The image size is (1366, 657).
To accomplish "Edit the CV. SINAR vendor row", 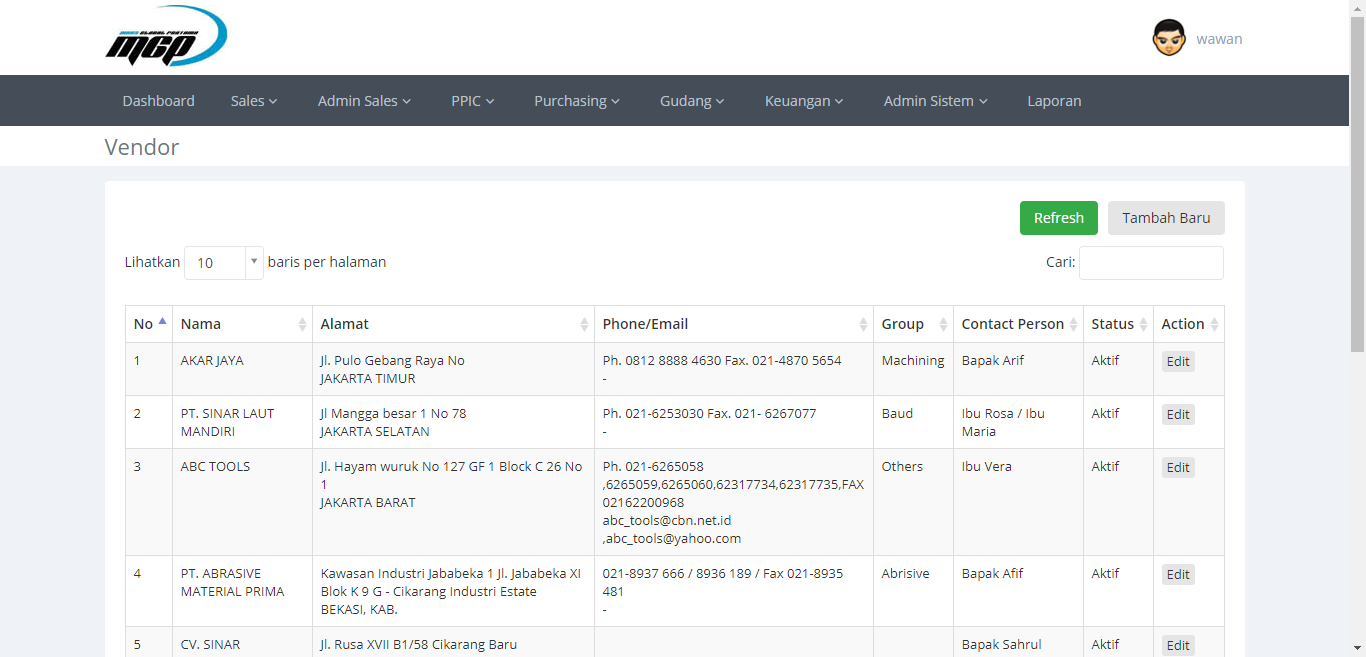I will [x=1178, y=646].
